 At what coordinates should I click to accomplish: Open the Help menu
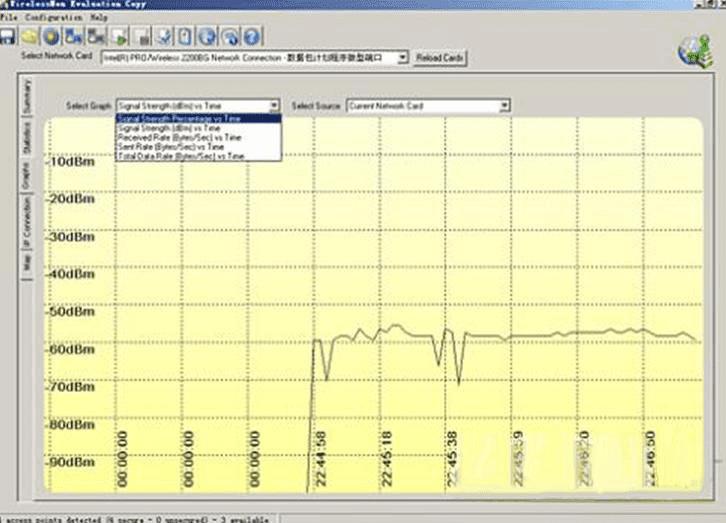click(99, 18)
